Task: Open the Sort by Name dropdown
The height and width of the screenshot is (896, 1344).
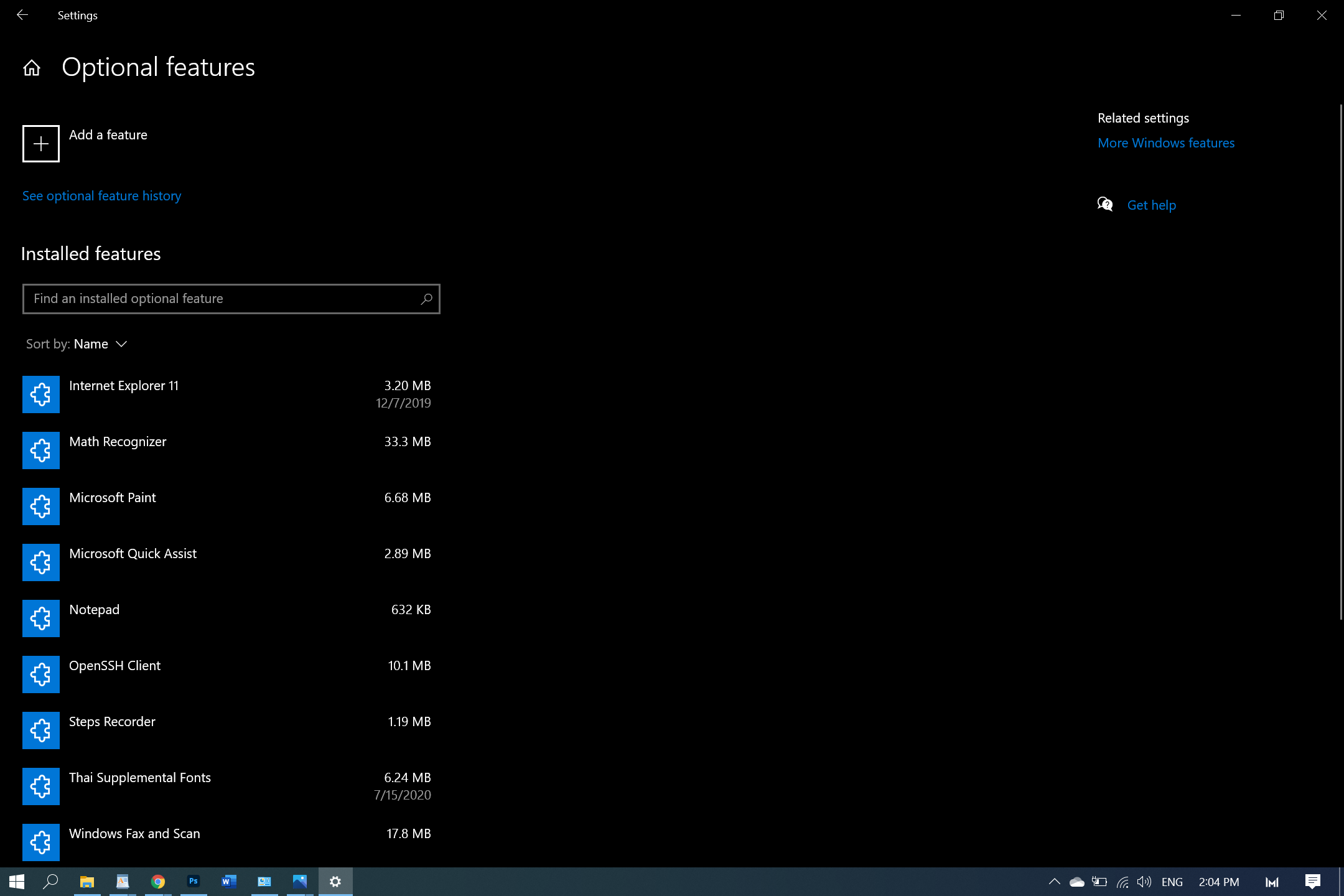Action: pyautogui.click(x=77, y=344)
